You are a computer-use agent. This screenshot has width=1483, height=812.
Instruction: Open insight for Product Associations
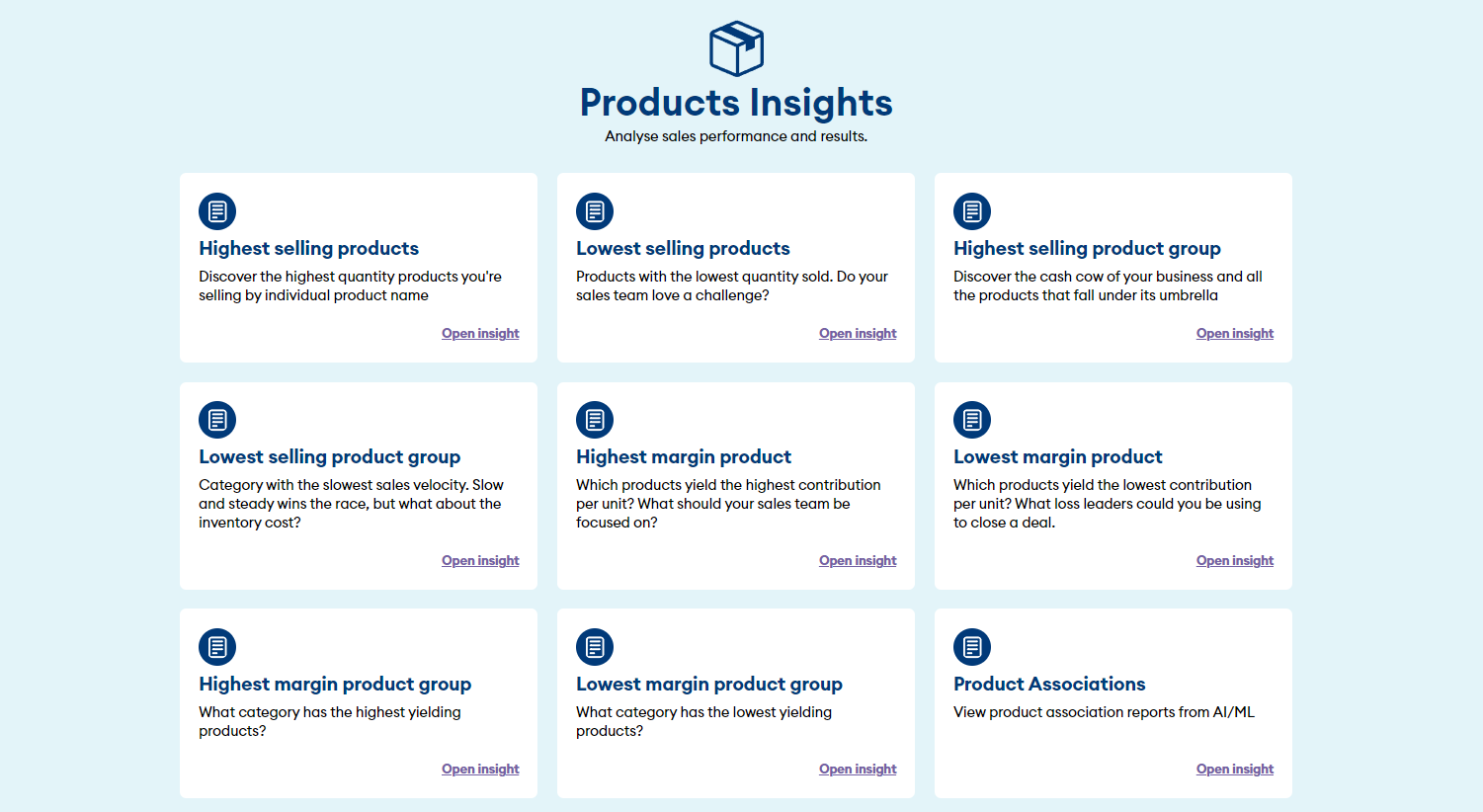[1235, 770]
